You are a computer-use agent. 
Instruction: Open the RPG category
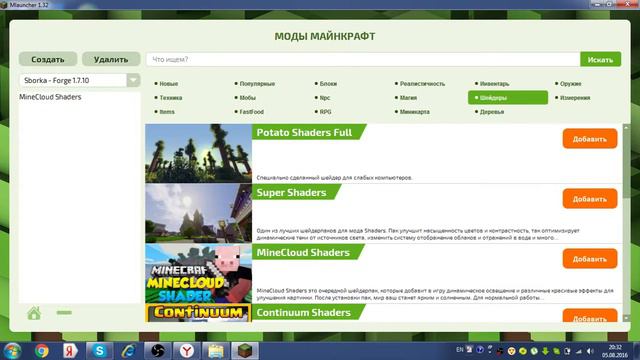(x=325, y=112)
